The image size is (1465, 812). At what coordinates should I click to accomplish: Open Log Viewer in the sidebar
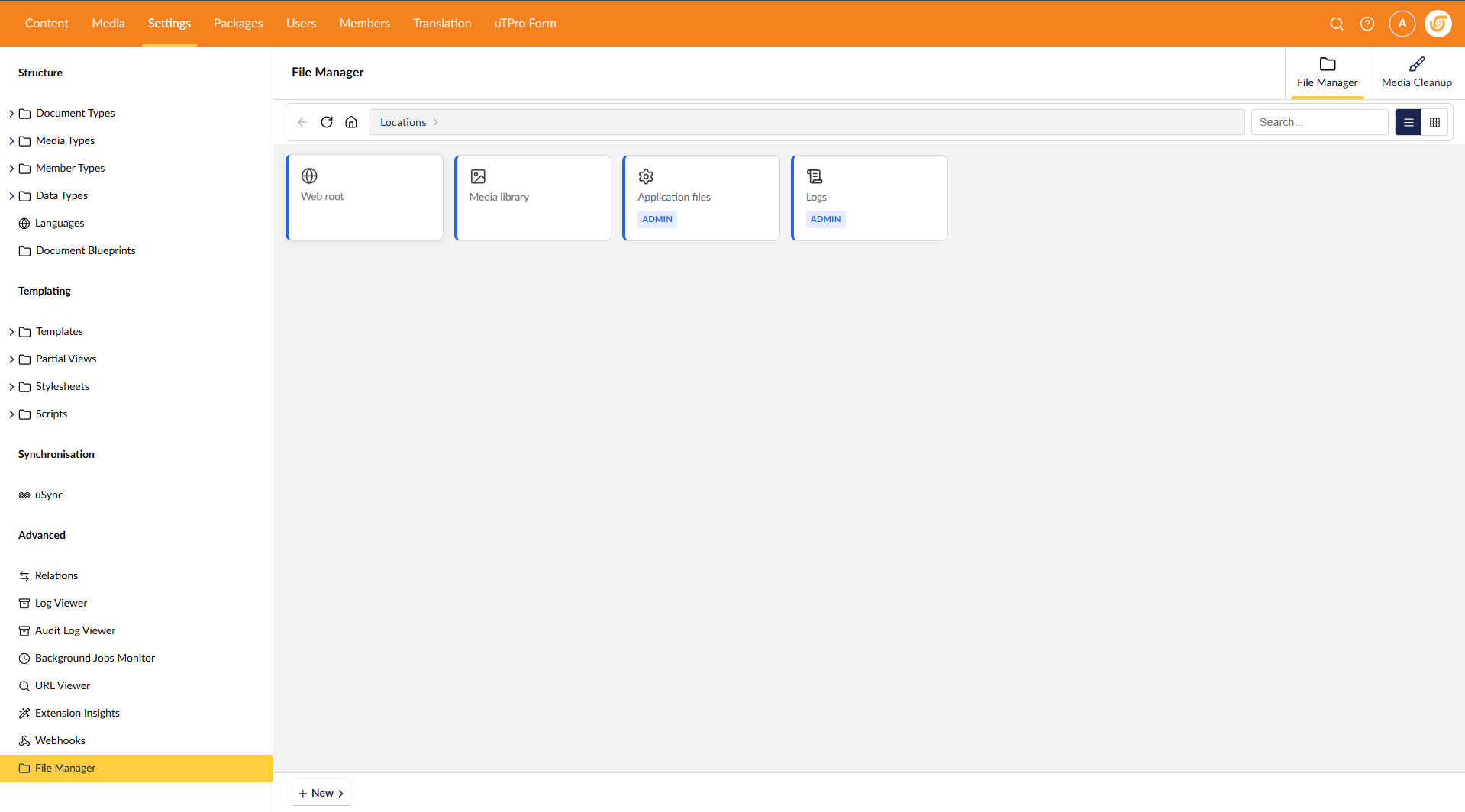click(61, 603)
